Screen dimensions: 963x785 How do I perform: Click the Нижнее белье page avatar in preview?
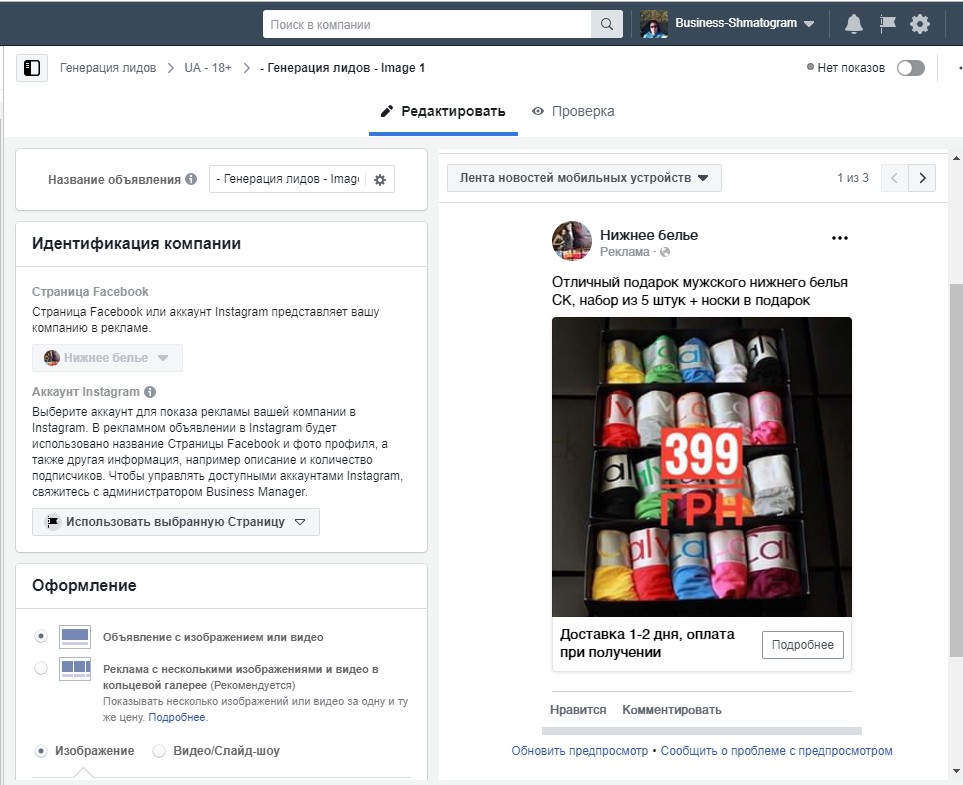(x=572, y=241)
